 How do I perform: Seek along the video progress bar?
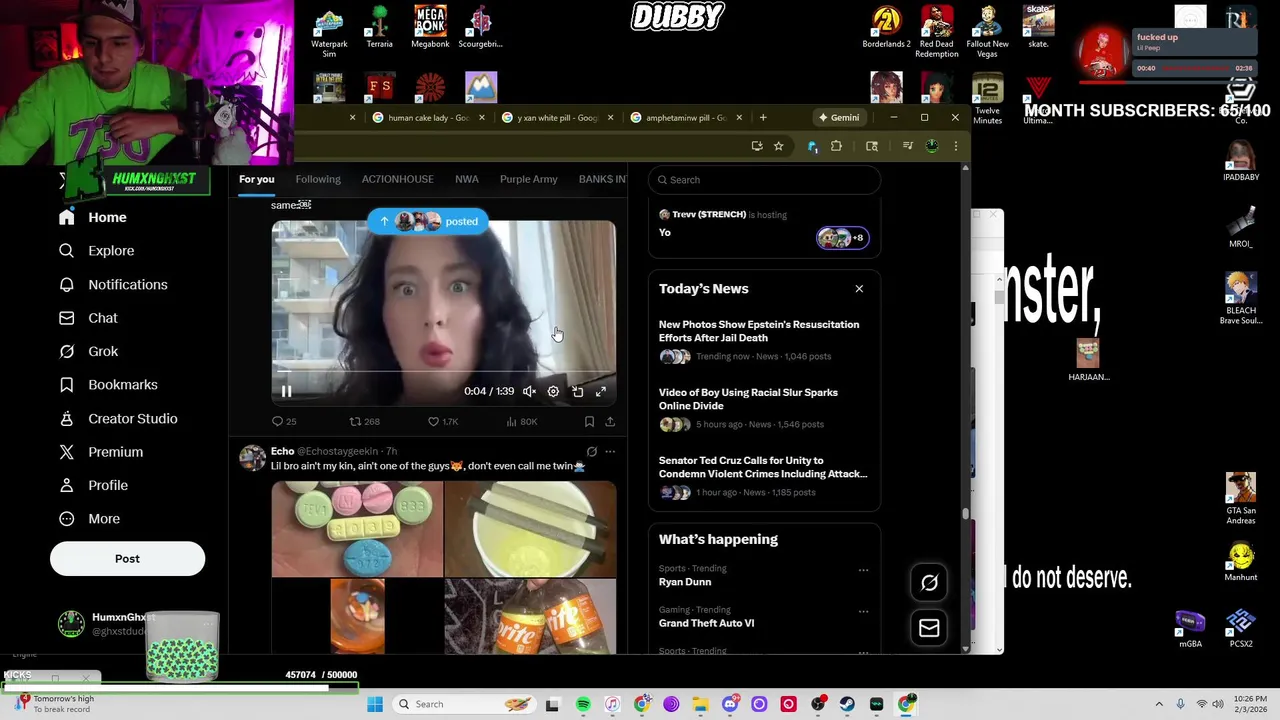444,370
